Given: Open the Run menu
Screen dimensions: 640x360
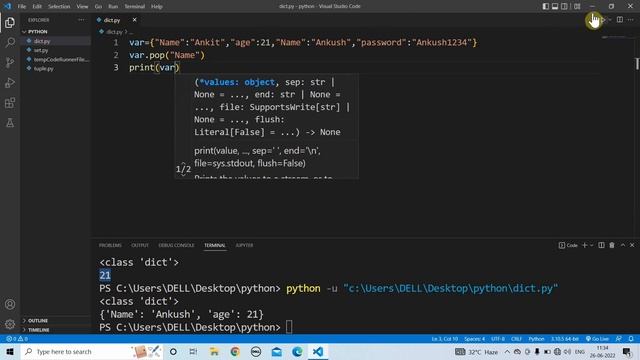Looking at the screenshot, I should click(x=113, y=6).
